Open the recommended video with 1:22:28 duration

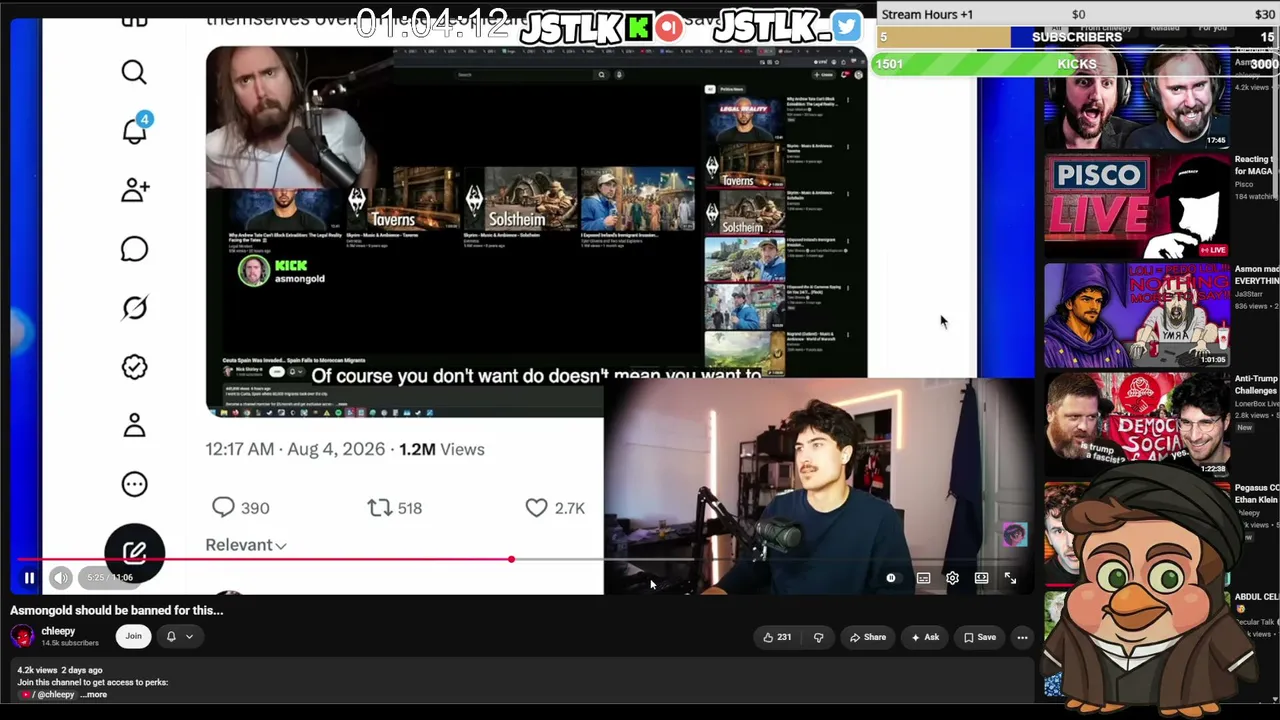(1137, 424)
